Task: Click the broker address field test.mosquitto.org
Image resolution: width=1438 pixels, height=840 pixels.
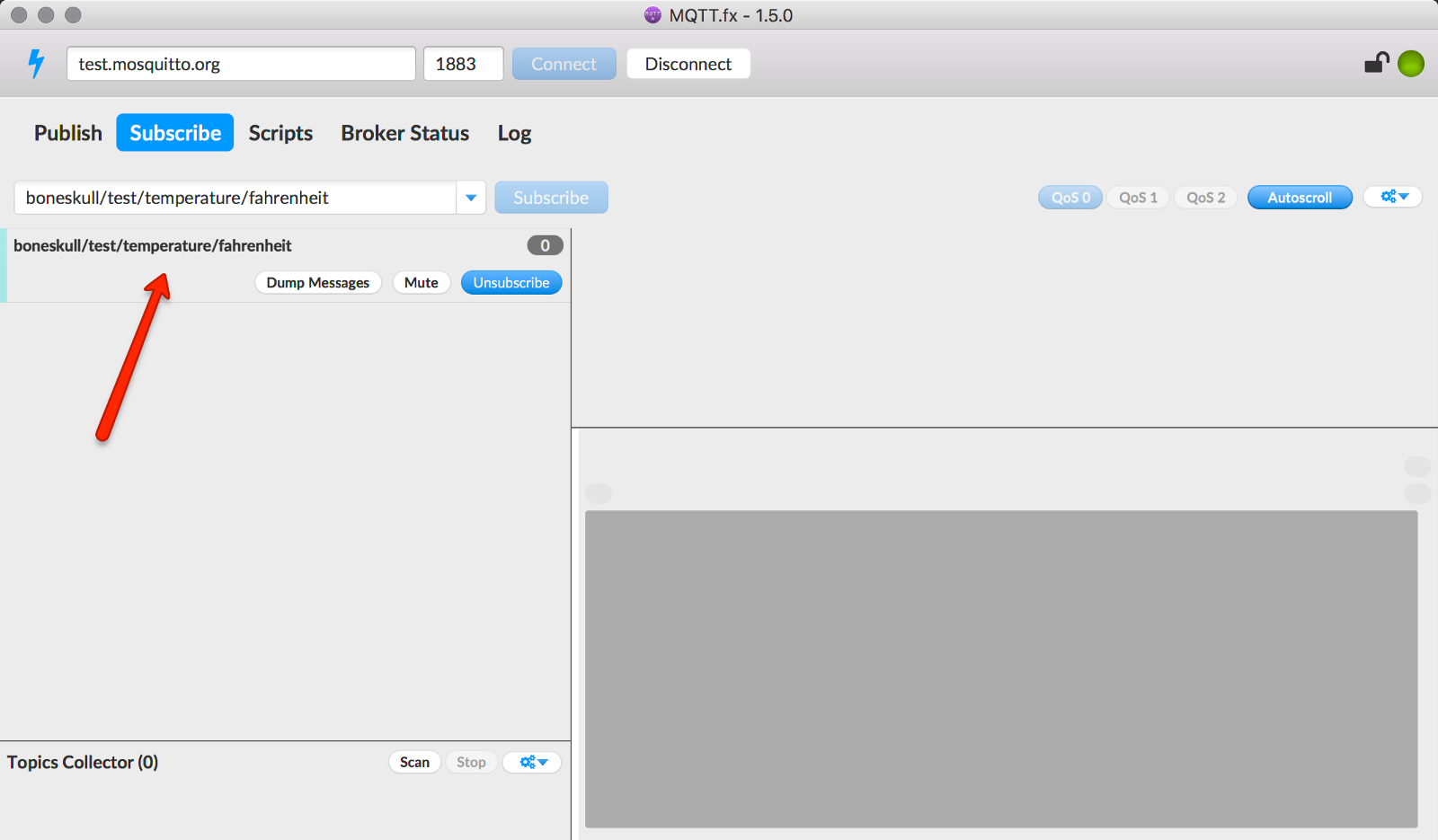Action: (241, 64)
